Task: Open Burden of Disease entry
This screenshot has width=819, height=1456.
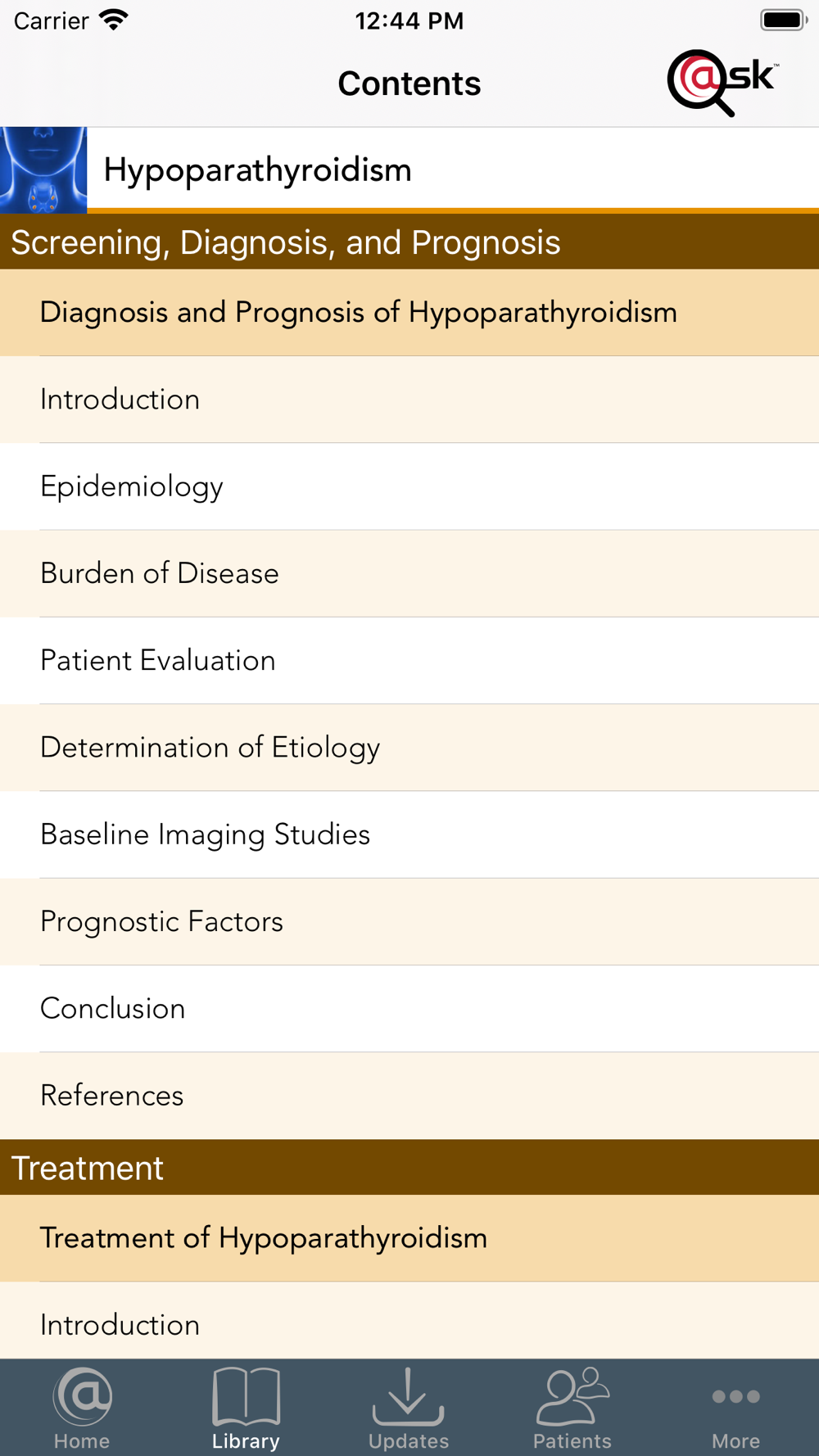Action: 409,573
